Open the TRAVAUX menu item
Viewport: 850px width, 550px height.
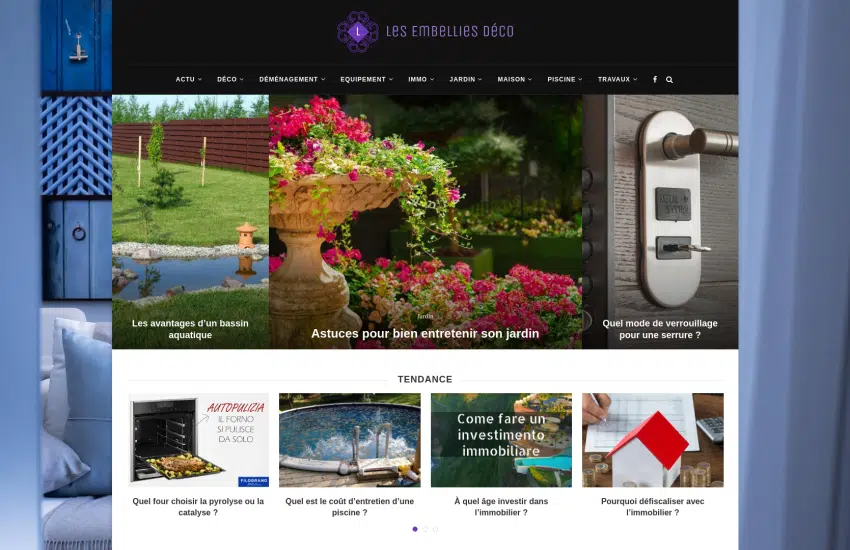pyautogui.click(x=617, y=79)
